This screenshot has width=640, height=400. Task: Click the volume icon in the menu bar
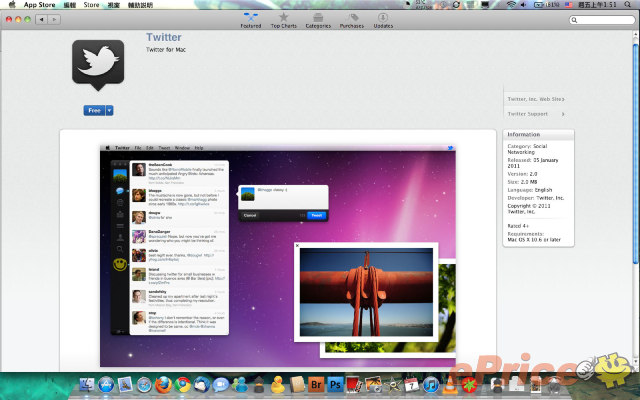click(524, 4)
